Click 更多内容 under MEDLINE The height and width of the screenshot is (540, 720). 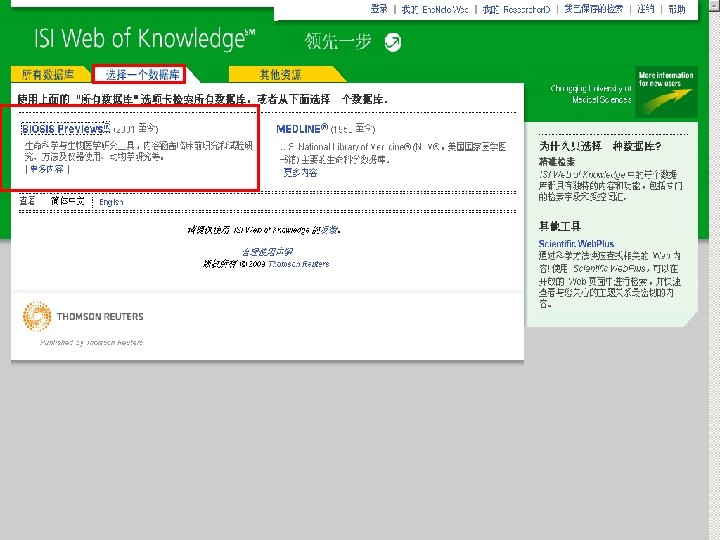point(300,172)
